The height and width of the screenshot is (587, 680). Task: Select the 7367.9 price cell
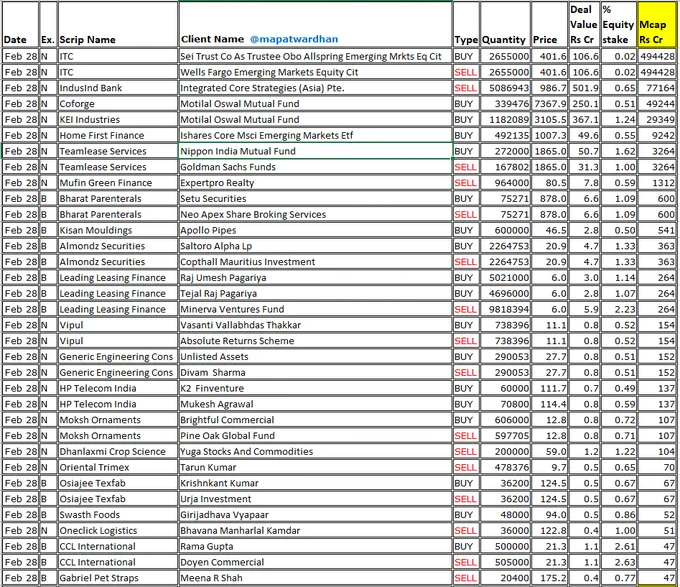[x=549, y=104]
